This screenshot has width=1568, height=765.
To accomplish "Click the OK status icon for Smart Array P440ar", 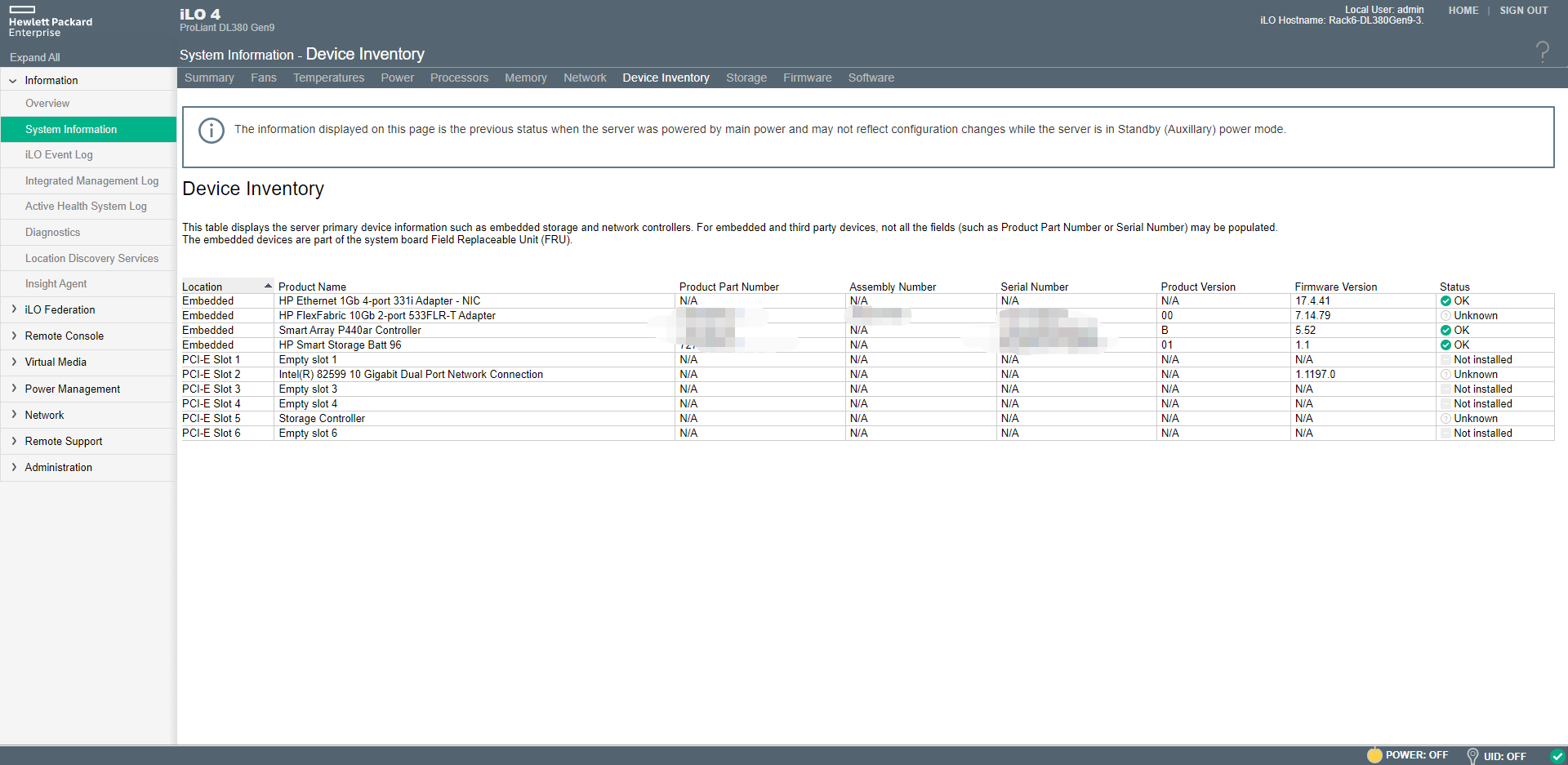I will [x=1445, y=331].
